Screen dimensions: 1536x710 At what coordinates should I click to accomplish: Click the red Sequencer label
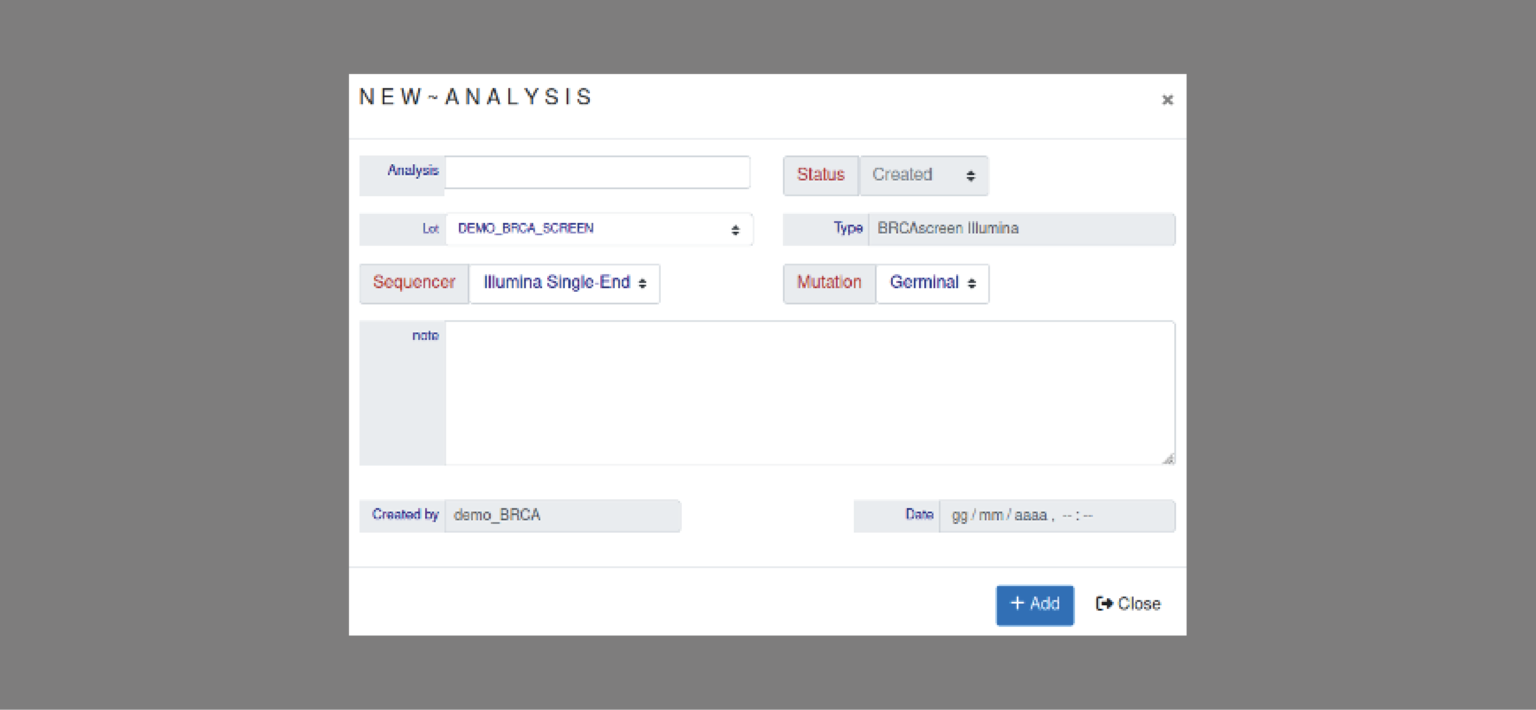pyautogui.click(x=414, y=283)
